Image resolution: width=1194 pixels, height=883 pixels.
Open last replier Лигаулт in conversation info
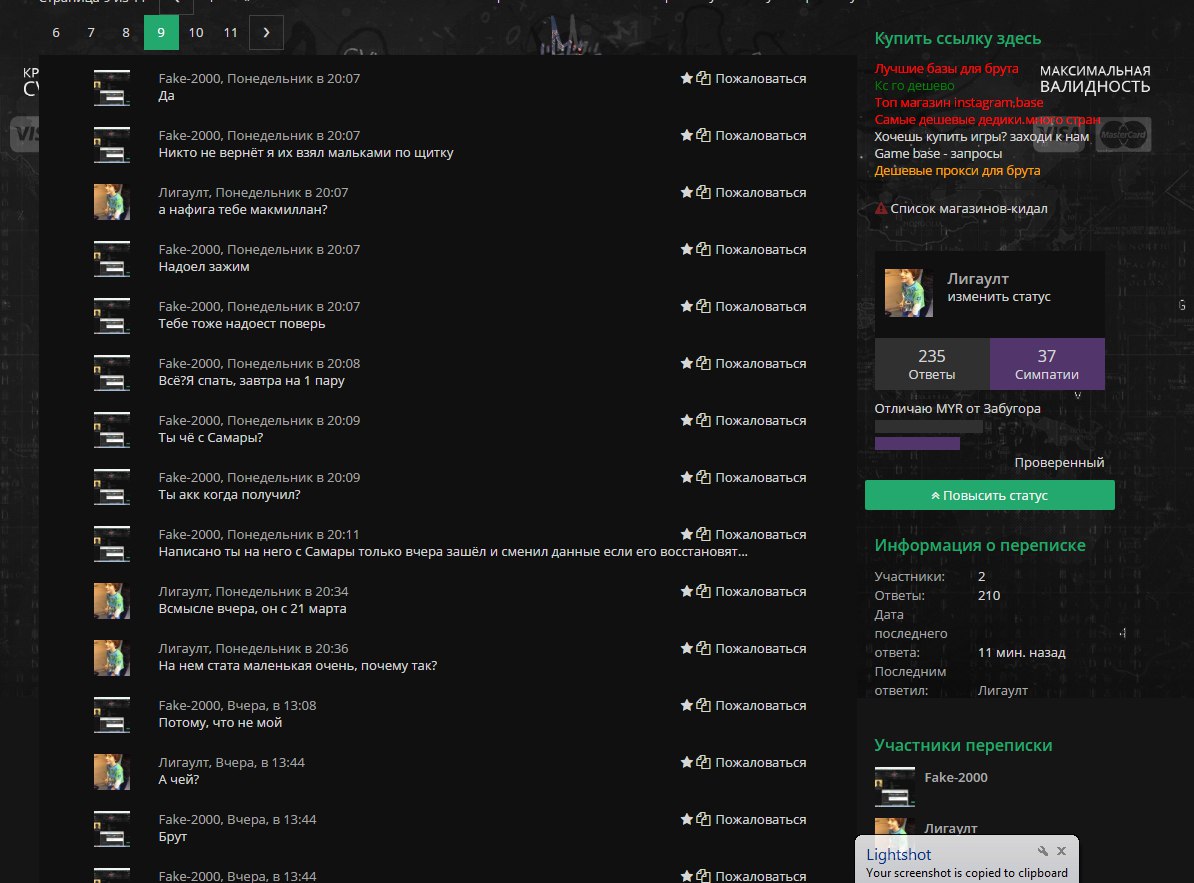click(1002, 690)
